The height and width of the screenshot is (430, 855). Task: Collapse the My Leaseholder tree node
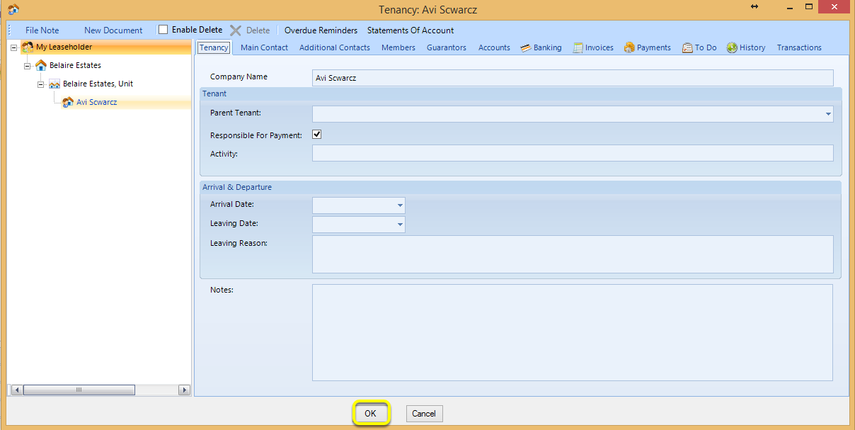(14, 47)
